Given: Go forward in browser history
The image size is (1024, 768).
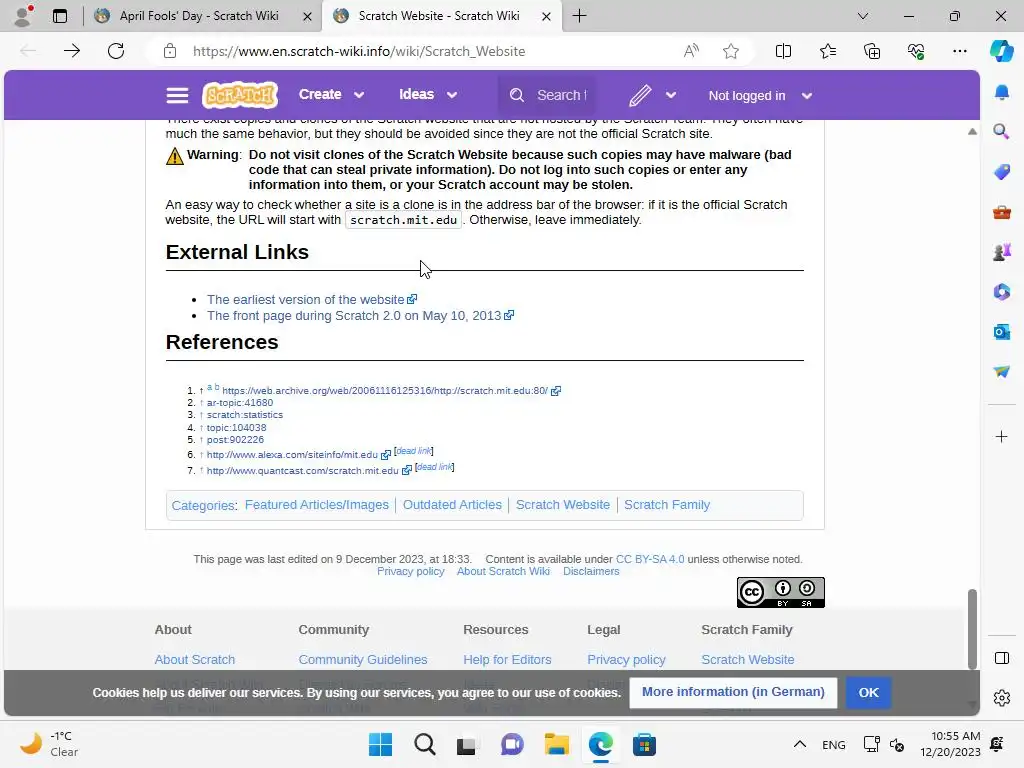Looking at the screenshot, I should click(x=72, y=51).
